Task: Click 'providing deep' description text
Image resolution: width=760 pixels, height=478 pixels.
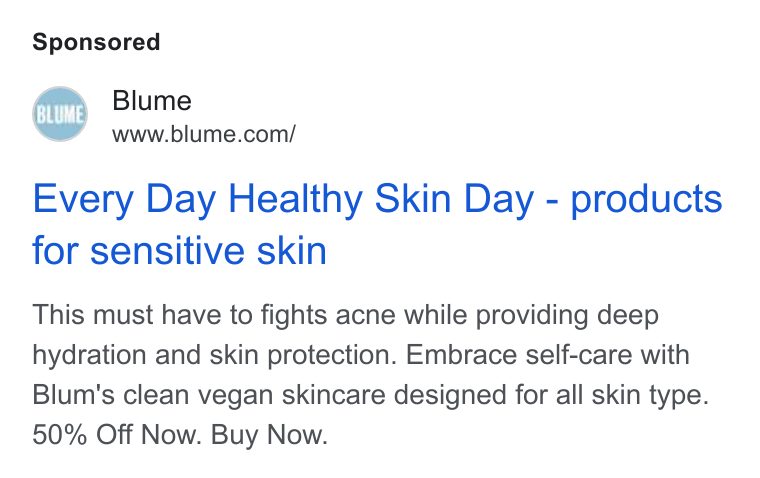Action: pos(567,315)
